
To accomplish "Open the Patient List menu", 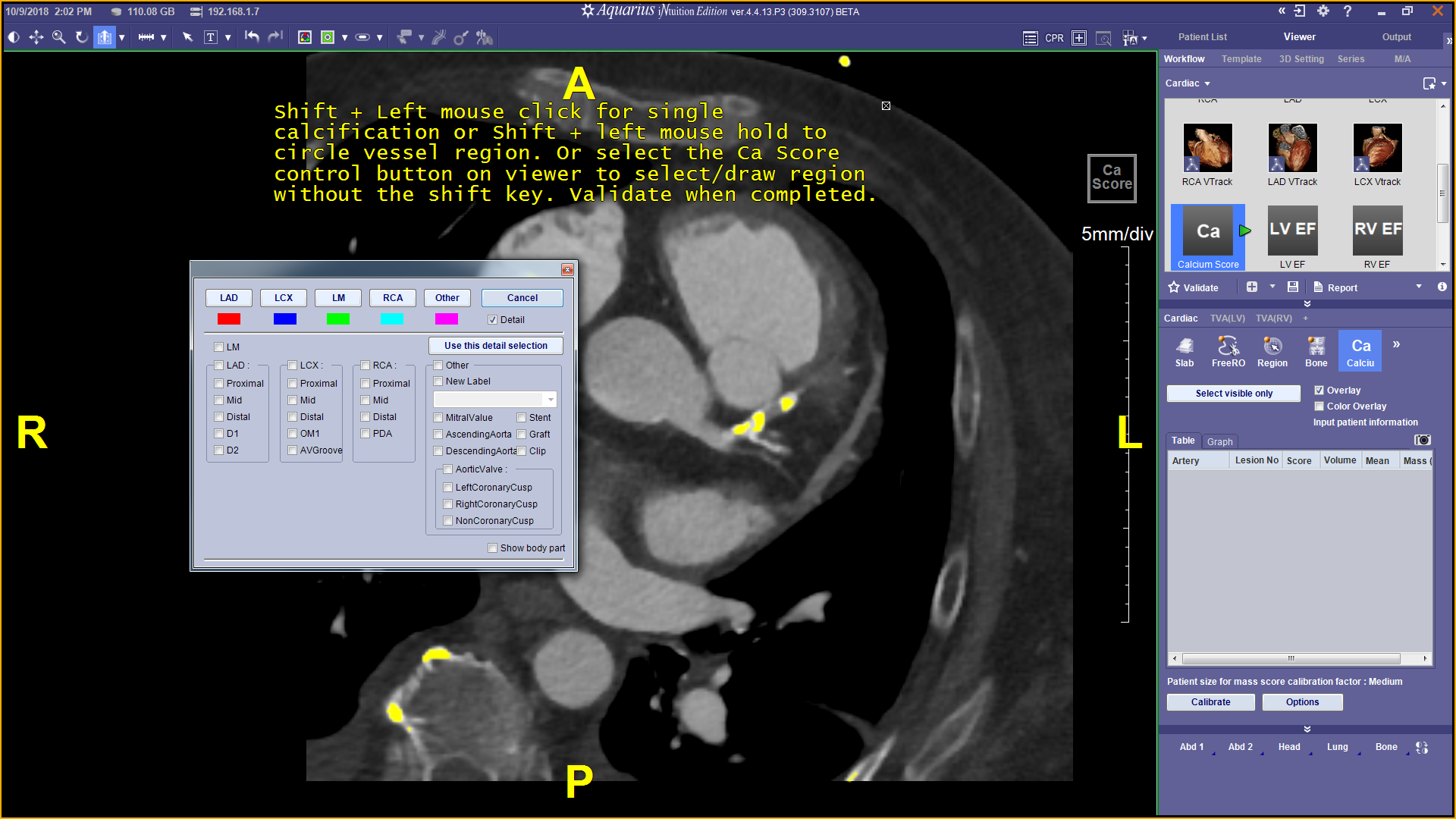I will (1203, 36).
